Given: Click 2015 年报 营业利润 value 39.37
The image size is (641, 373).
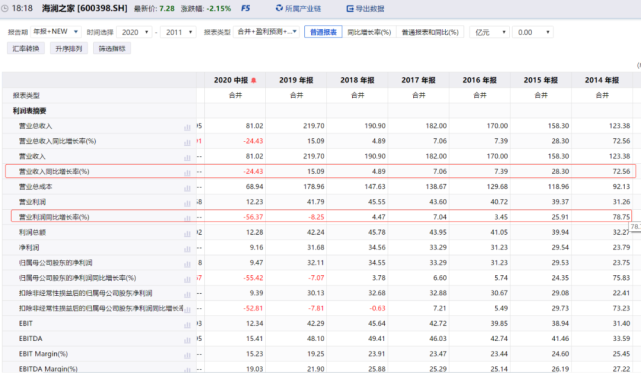Looking at the screenshot, I should pyautogui.click(x=560, y=202).
